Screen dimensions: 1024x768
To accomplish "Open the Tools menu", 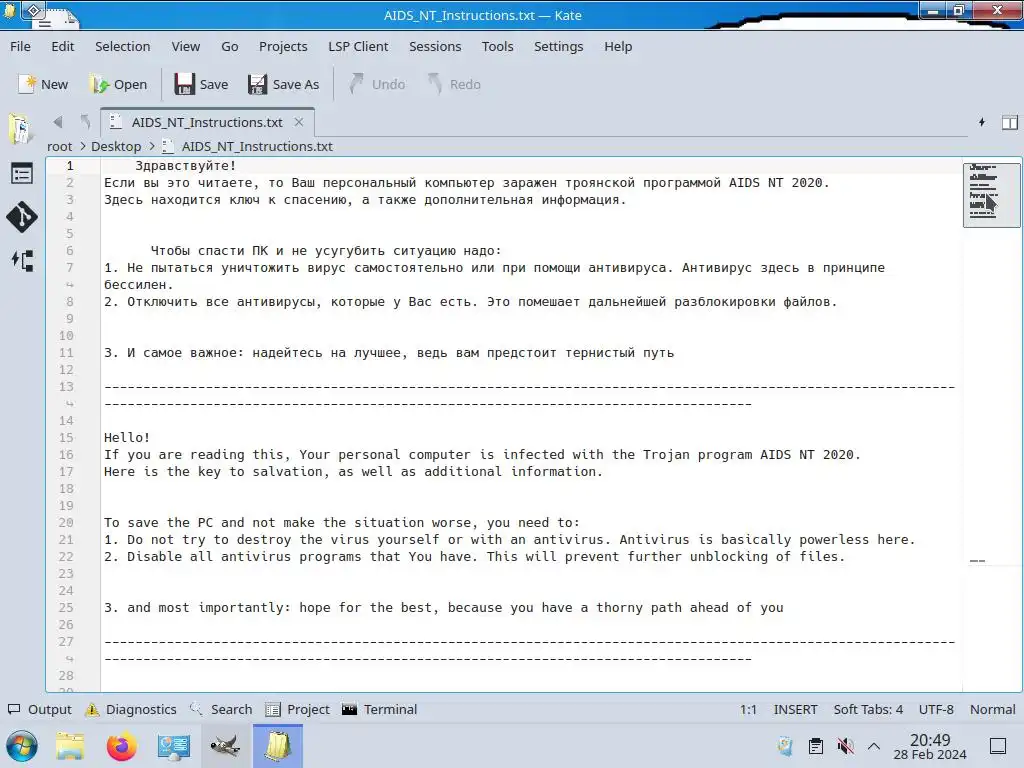I will click(498, 46).
